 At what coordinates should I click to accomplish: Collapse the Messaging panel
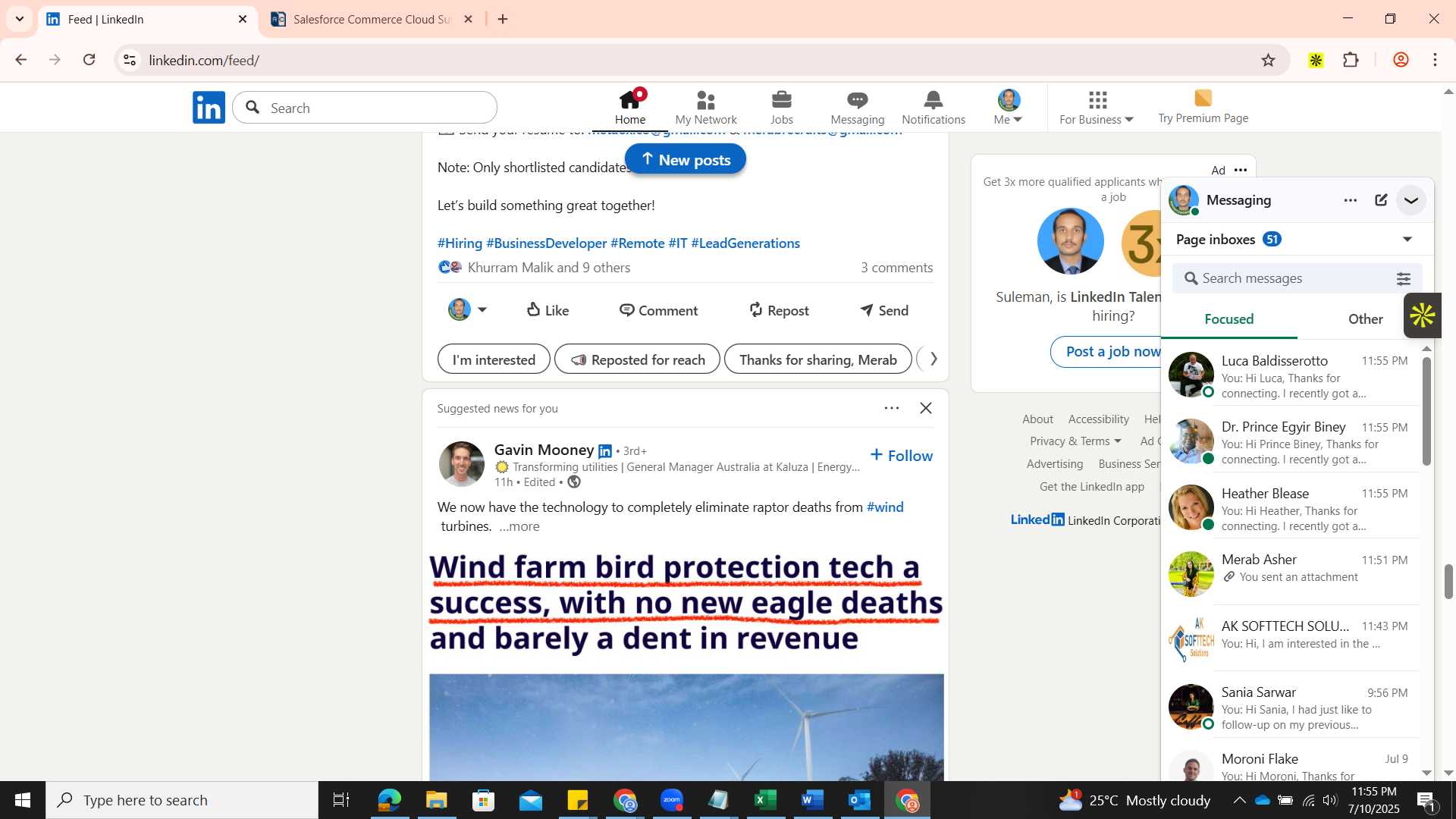click(x=1411, y=201)
